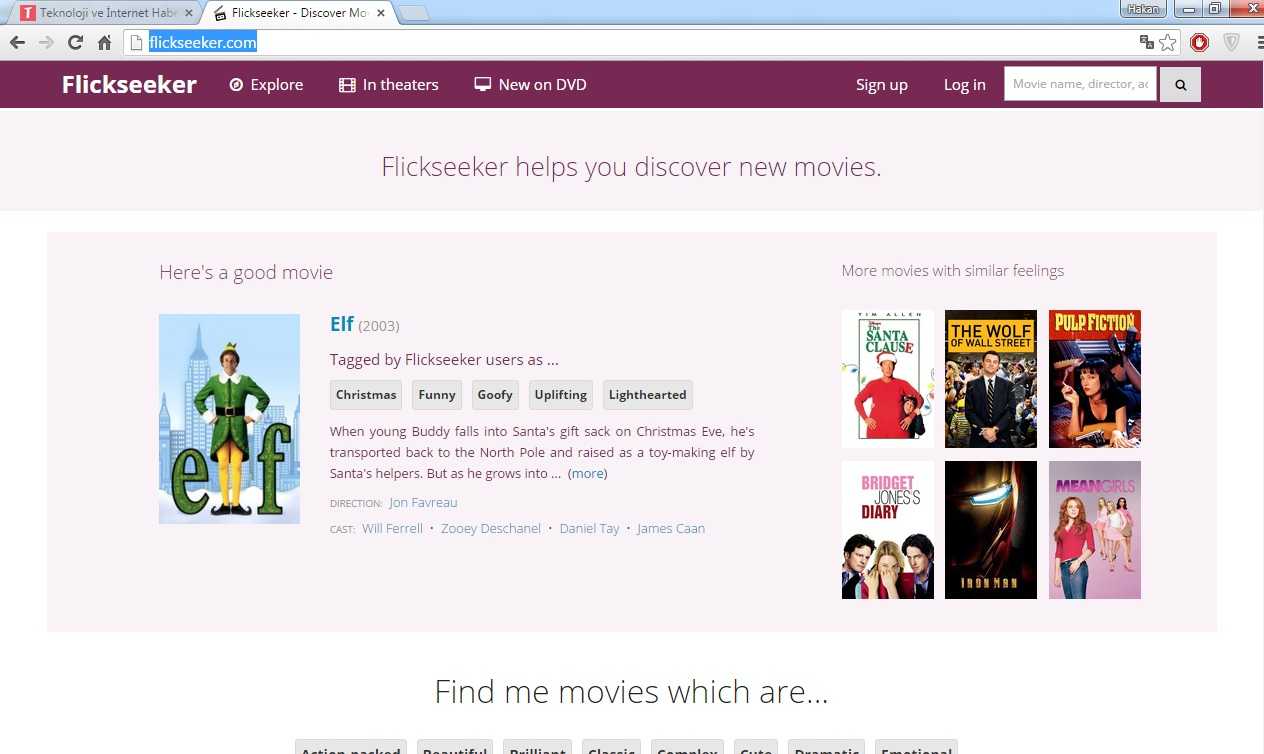Image resolution: width=1264 pixels, height=754 pixels.
Task: Click the 'Here's a good movie' heading
Action: 246,273
